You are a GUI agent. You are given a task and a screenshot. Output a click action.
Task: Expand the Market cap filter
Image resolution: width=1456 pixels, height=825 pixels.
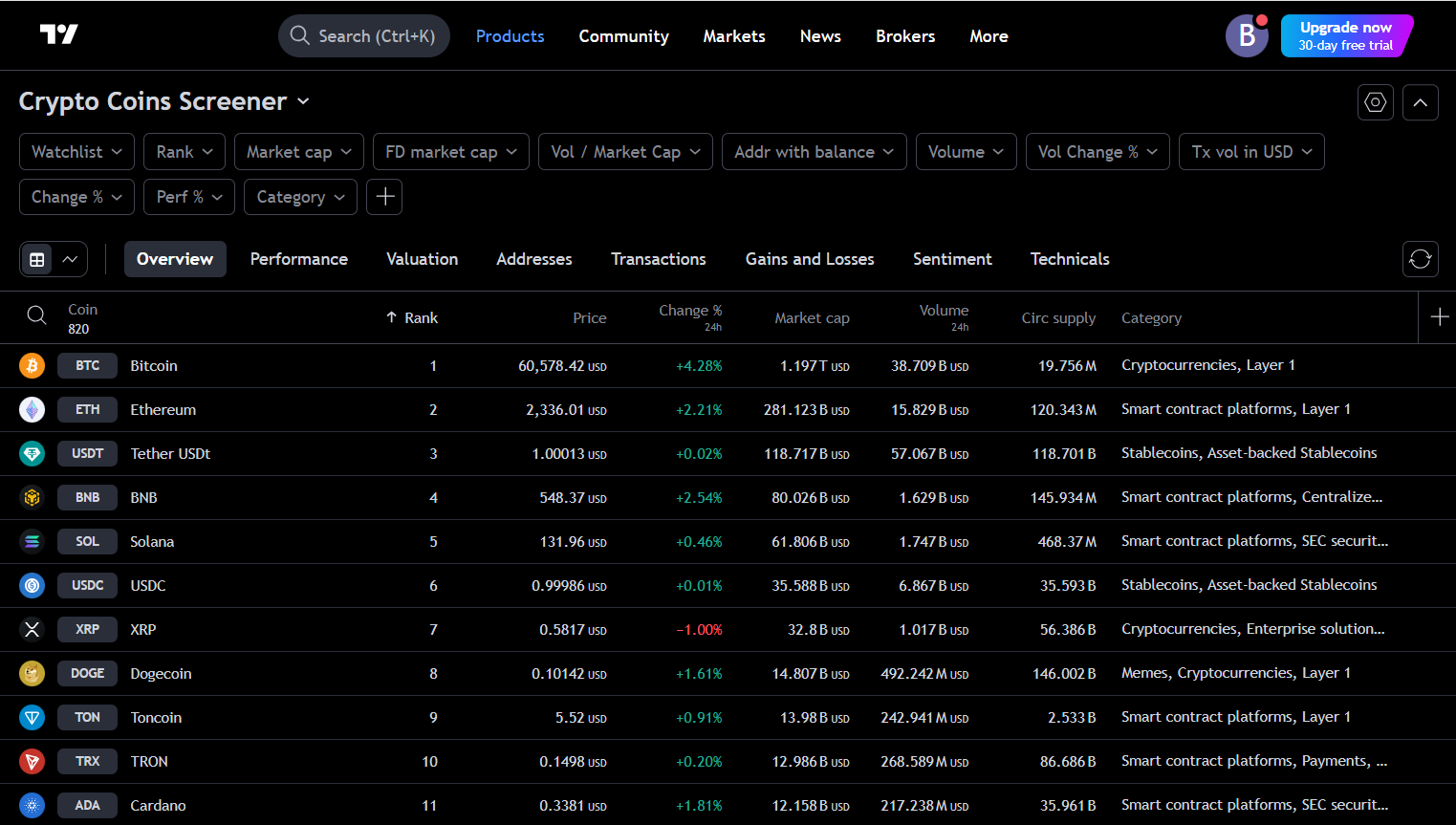pos(299,152)
